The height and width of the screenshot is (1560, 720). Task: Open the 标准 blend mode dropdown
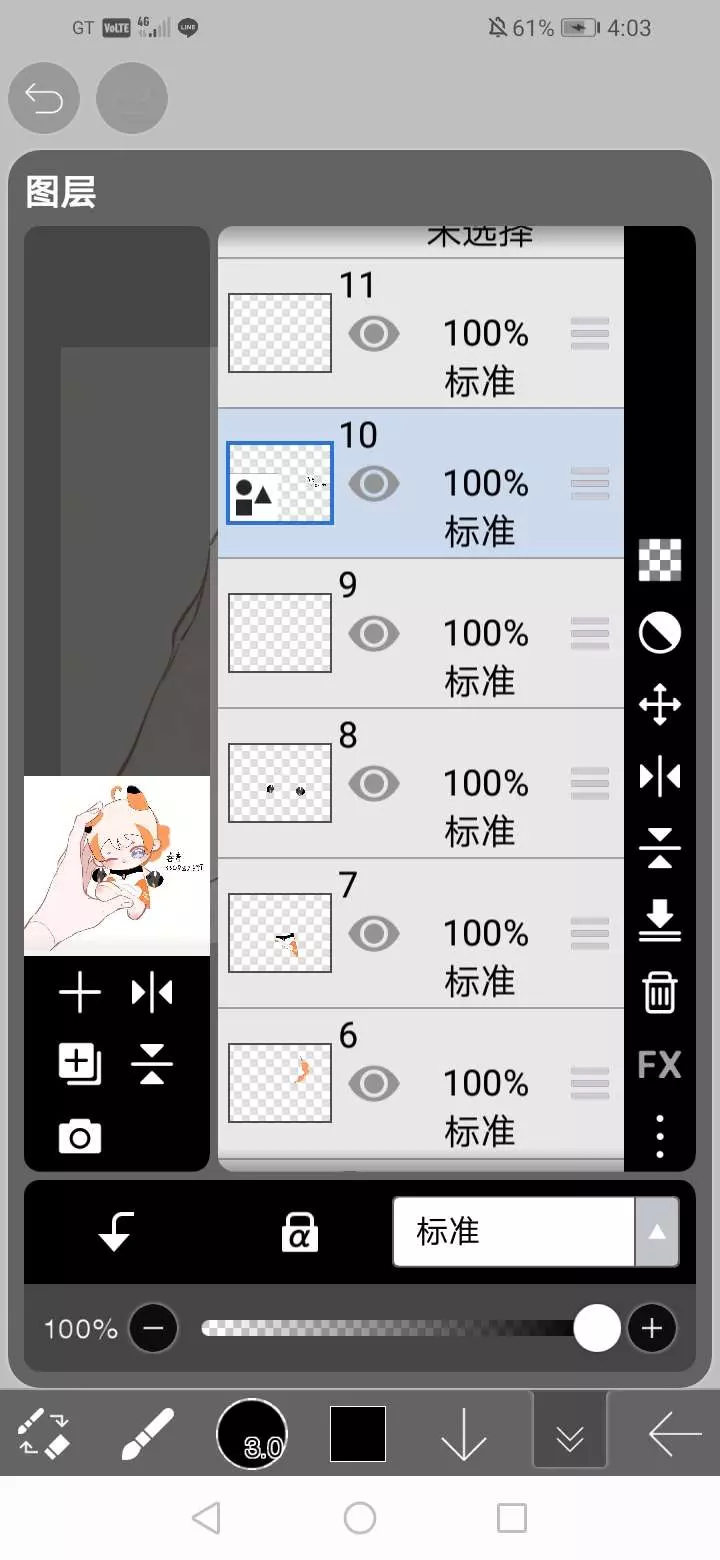[x=536, y=1232]
